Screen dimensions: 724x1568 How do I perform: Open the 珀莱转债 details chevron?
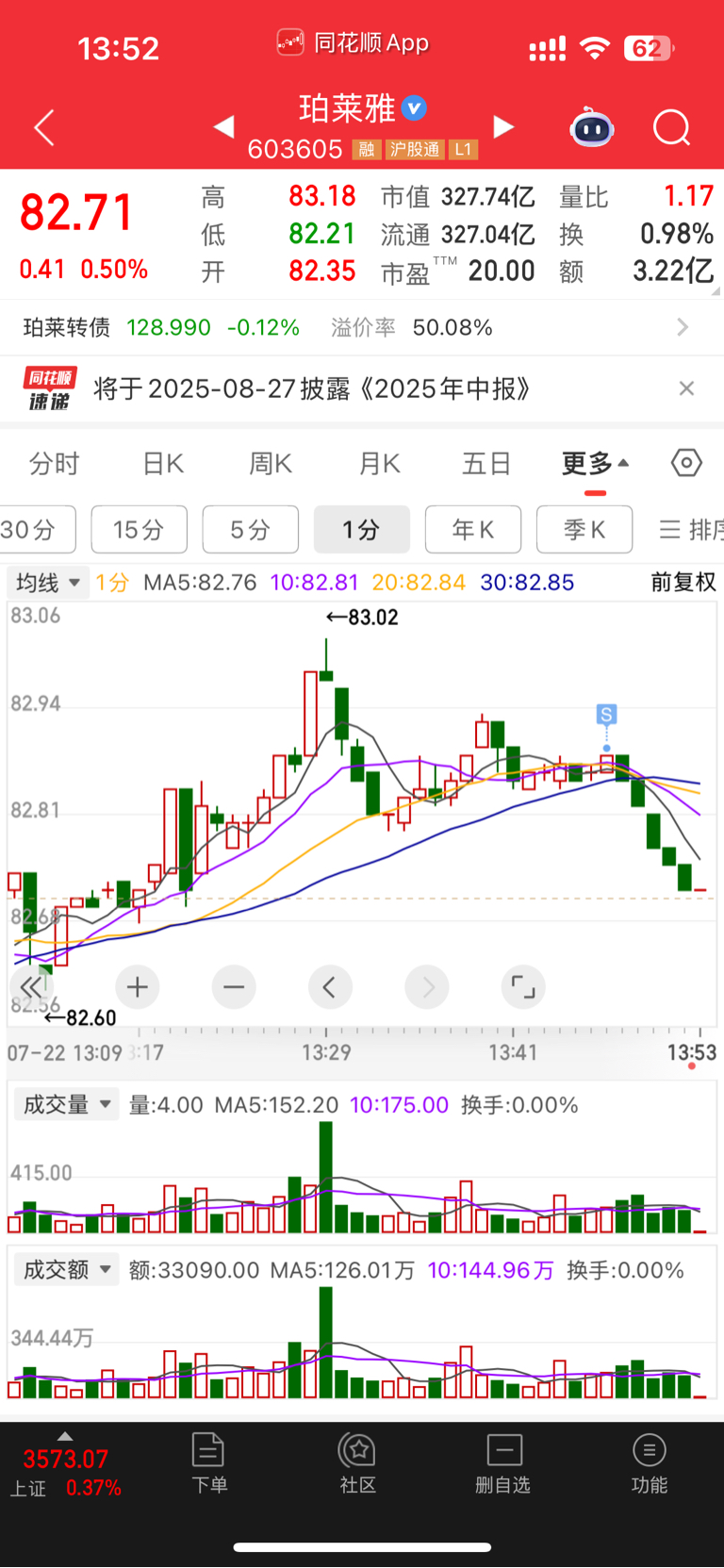683,327
